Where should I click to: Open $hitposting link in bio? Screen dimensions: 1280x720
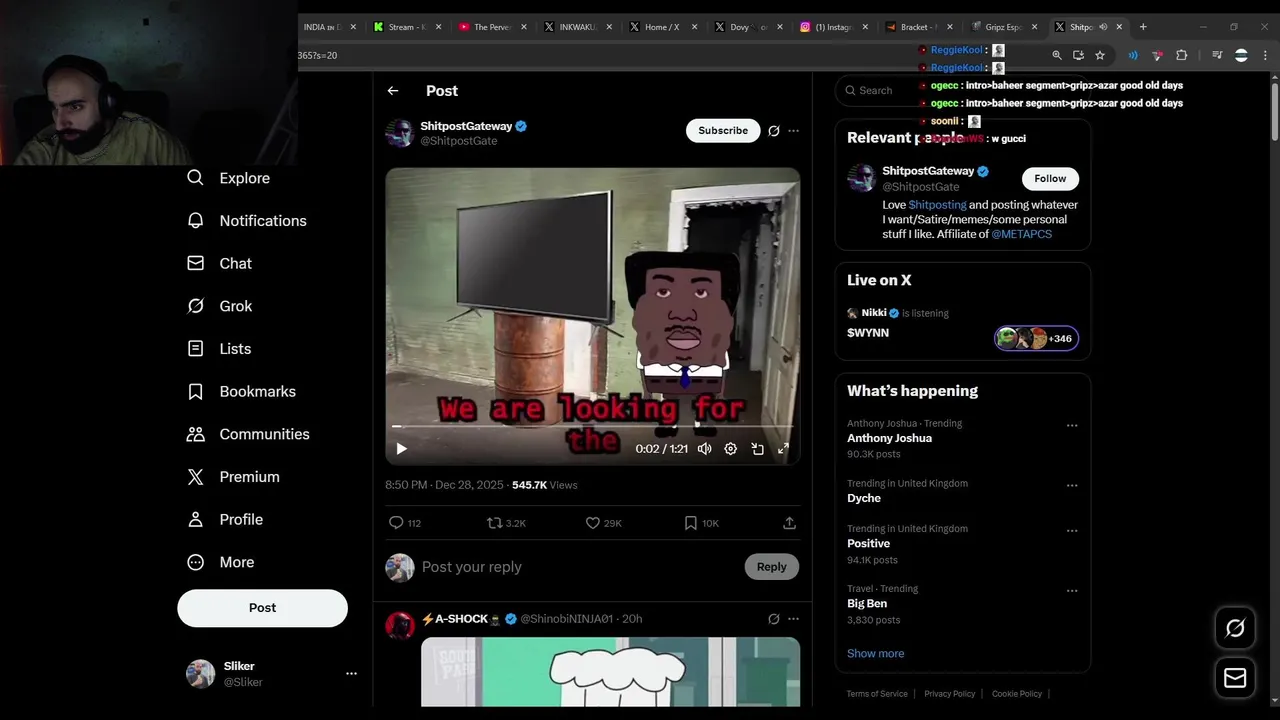tap(937, 205)
